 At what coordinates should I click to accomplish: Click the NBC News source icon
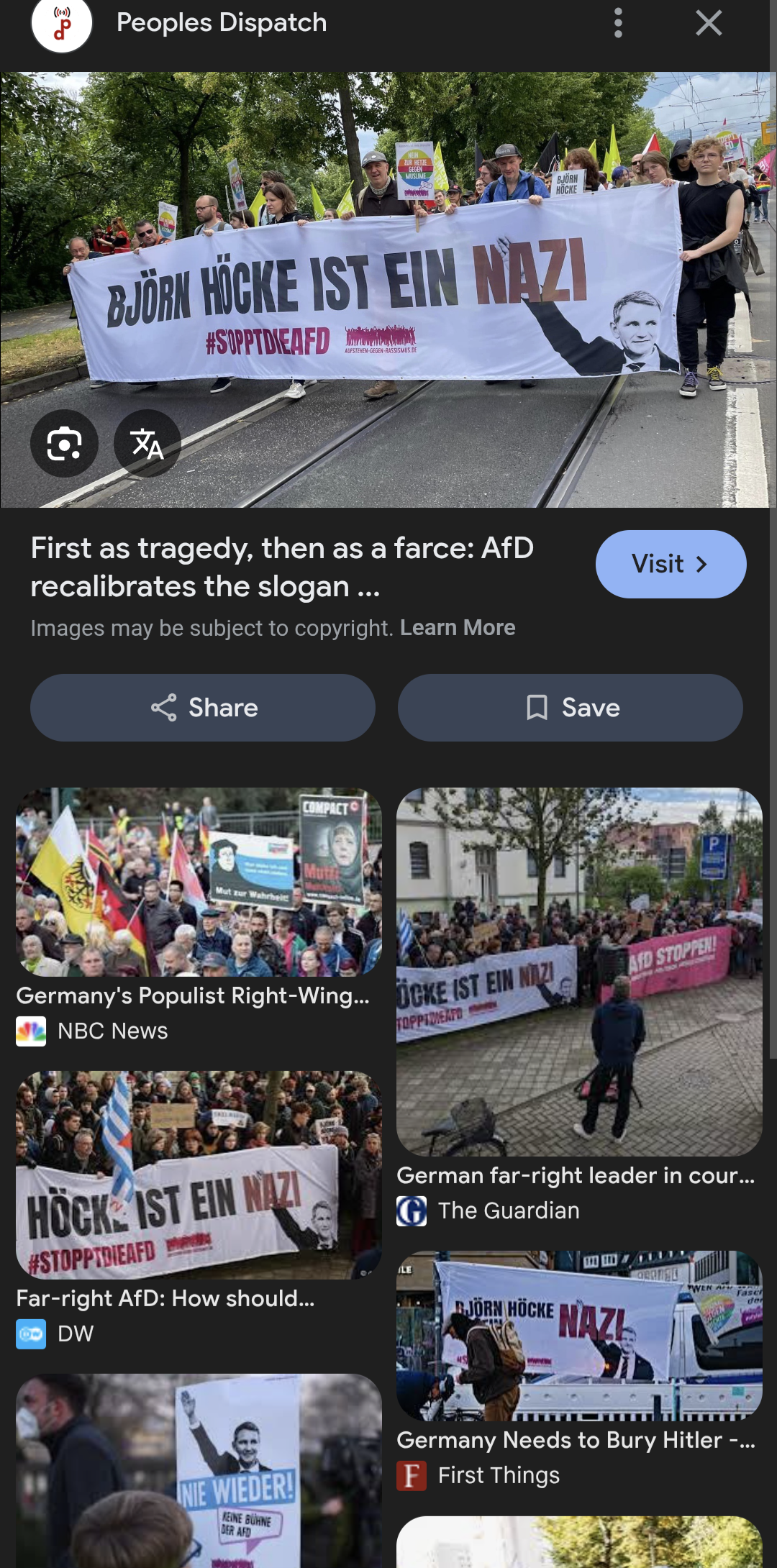point(31,1031)
